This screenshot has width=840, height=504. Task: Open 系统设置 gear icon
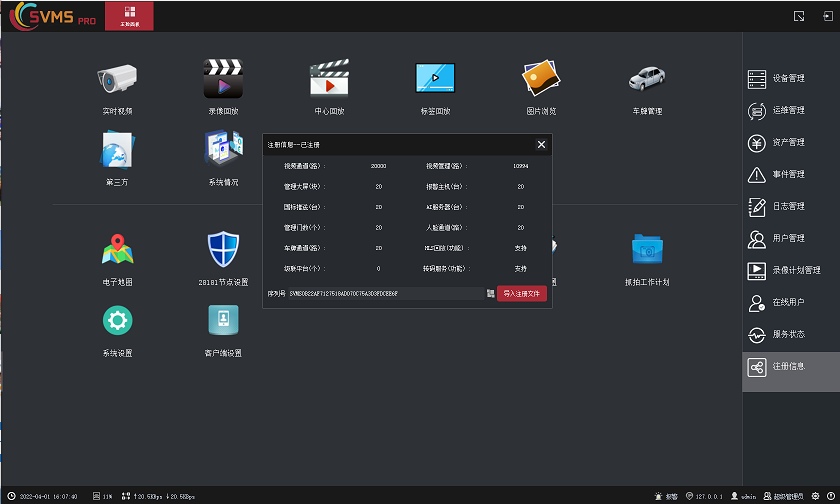tap(117, 321)
